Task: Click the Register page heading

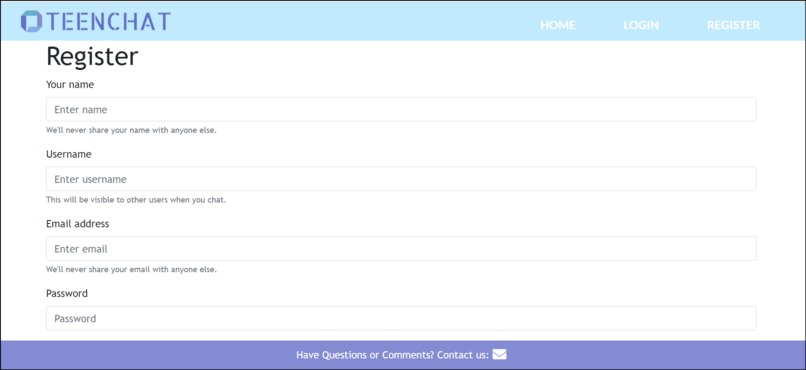Action: [92, 57]
